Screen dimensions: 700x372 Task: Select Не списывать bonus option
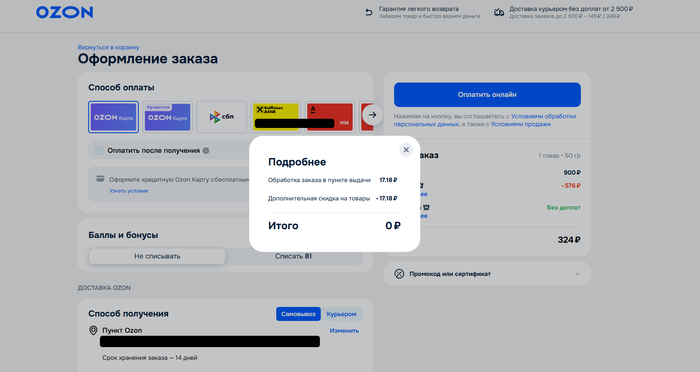[157, 256]
